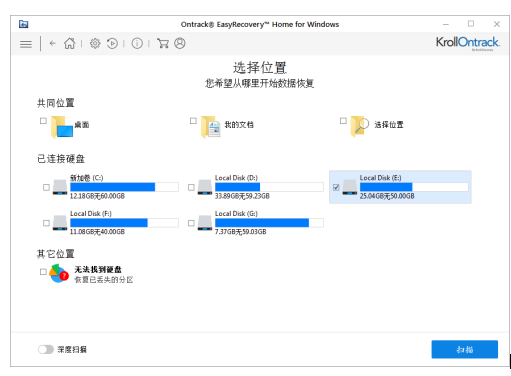Select the 选择位置 folder search icon
511x376 pixels.
click(360, 127)
